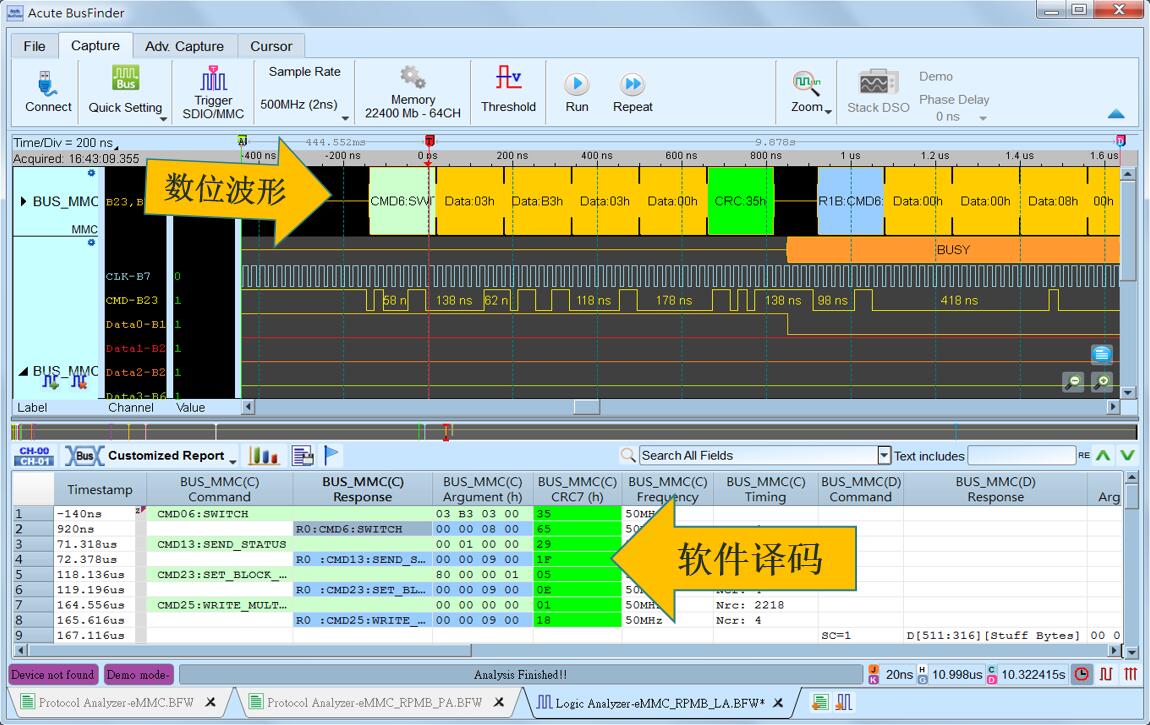
Task: Click the Stack DSO icon
Action: click(879, 83)
